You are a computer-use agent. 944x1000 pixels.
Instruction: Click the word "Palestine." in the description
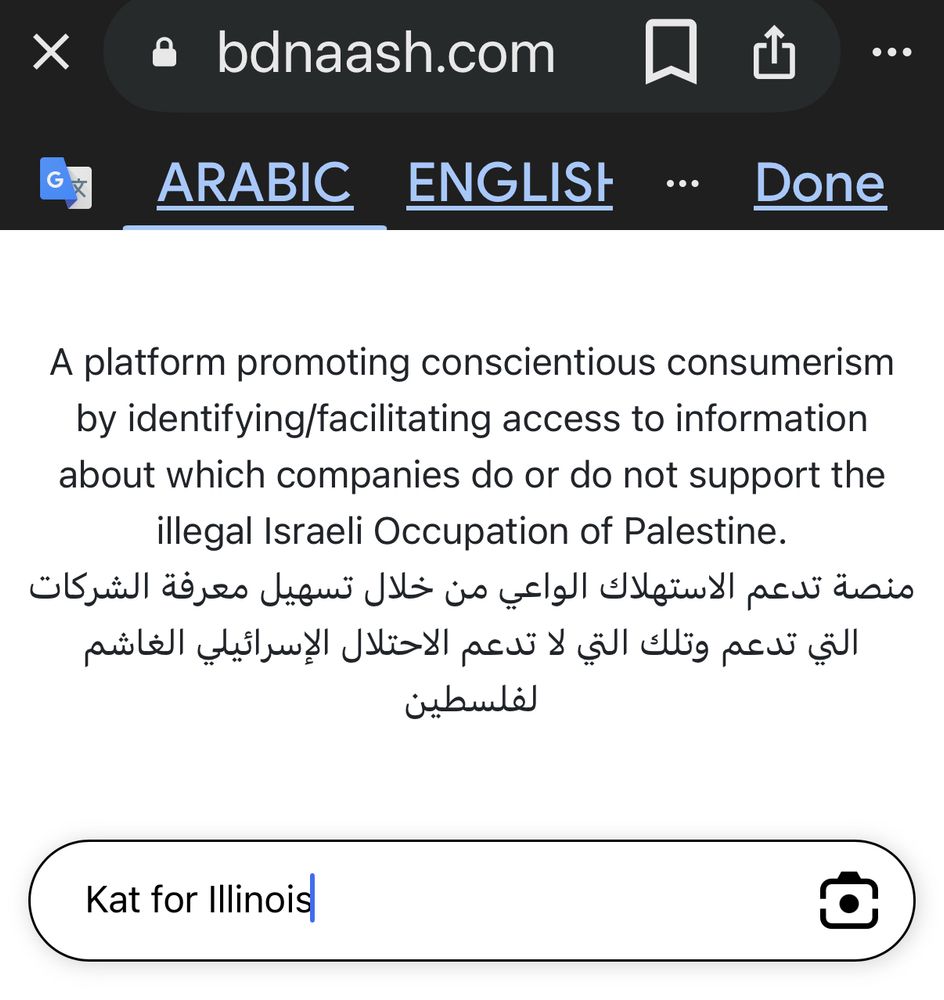(x=705, y=531)
